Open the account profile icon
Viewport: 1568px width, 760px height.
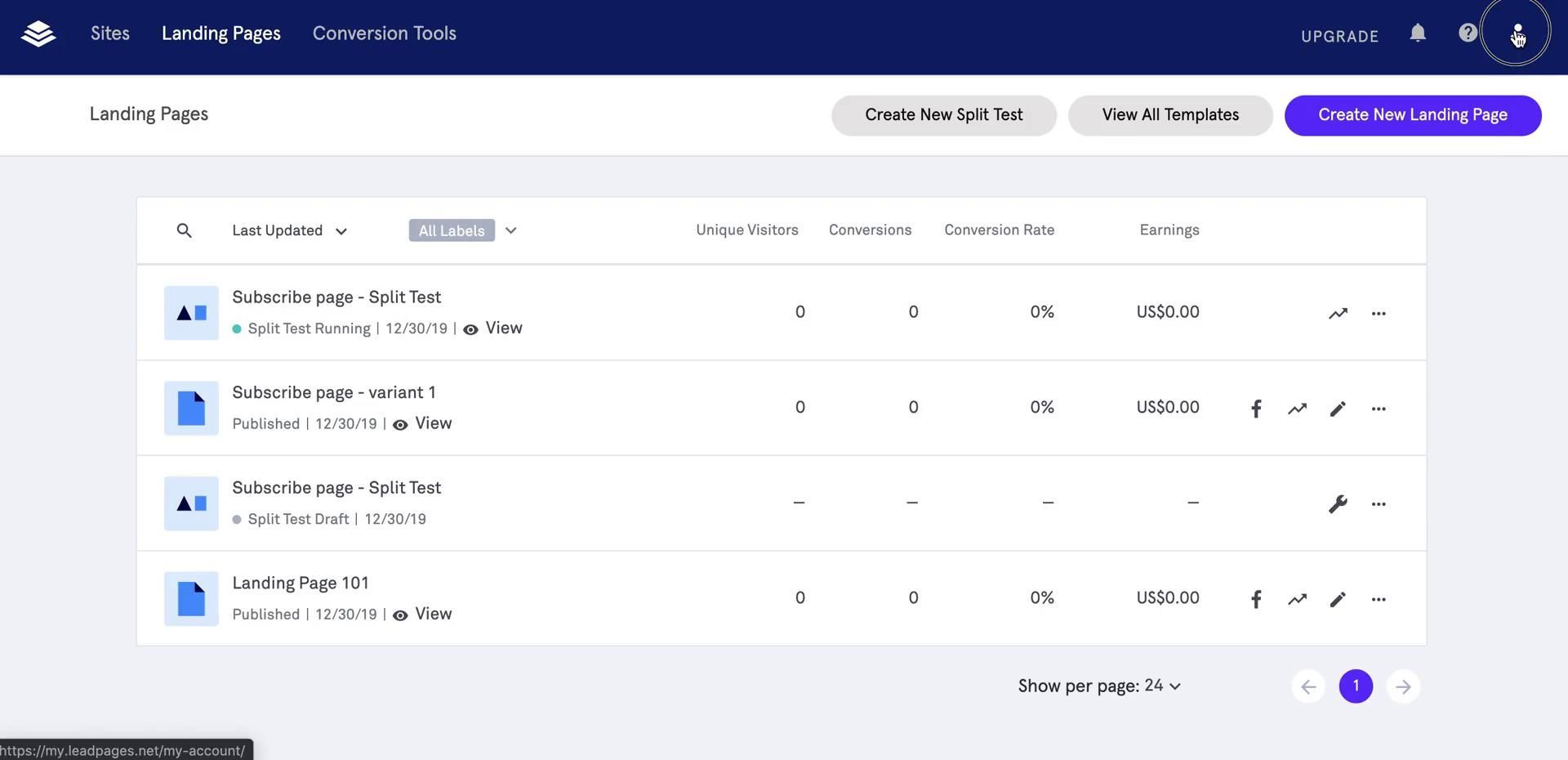1517,34
